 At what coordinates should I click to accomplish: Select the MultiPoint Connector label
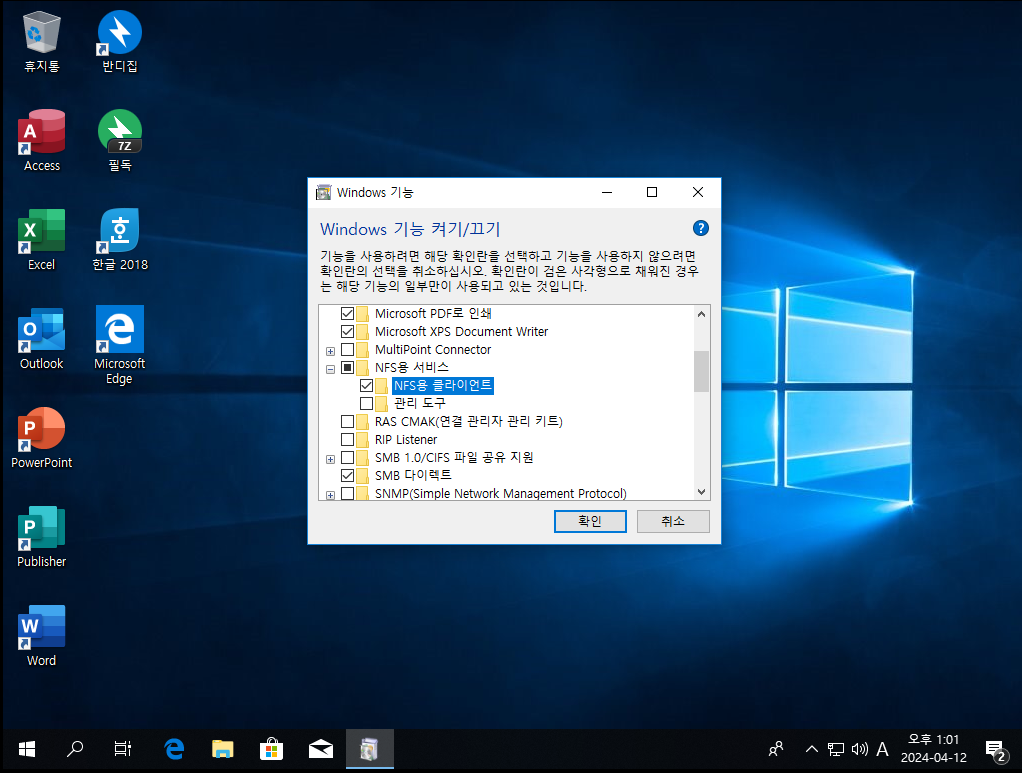coord(433,350)
